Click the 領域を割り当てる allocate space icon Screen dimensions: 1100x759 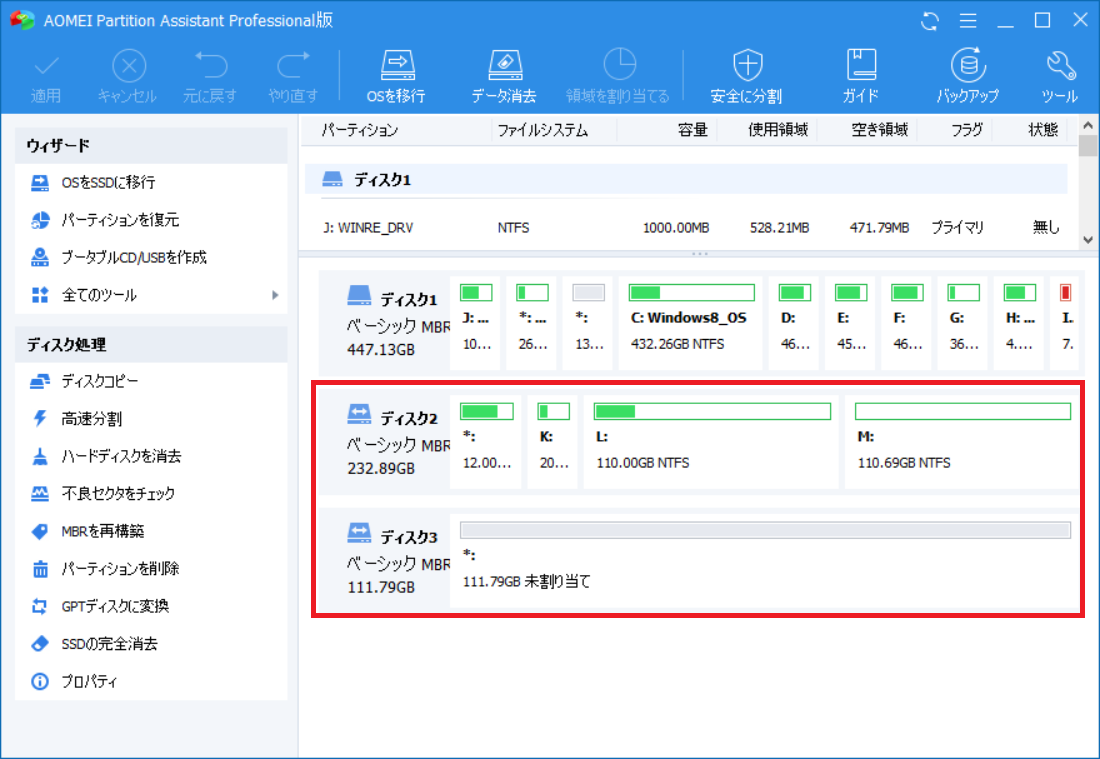click(x=619, y=65)
